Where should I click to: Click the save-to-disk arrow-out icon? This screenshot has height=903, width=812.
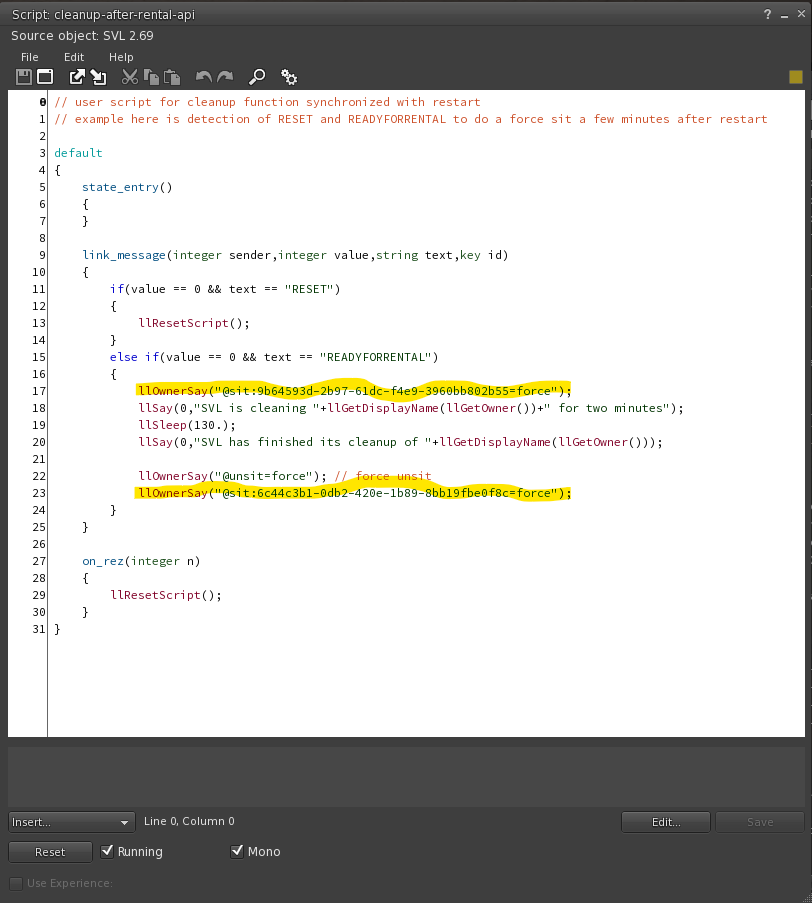77,77
